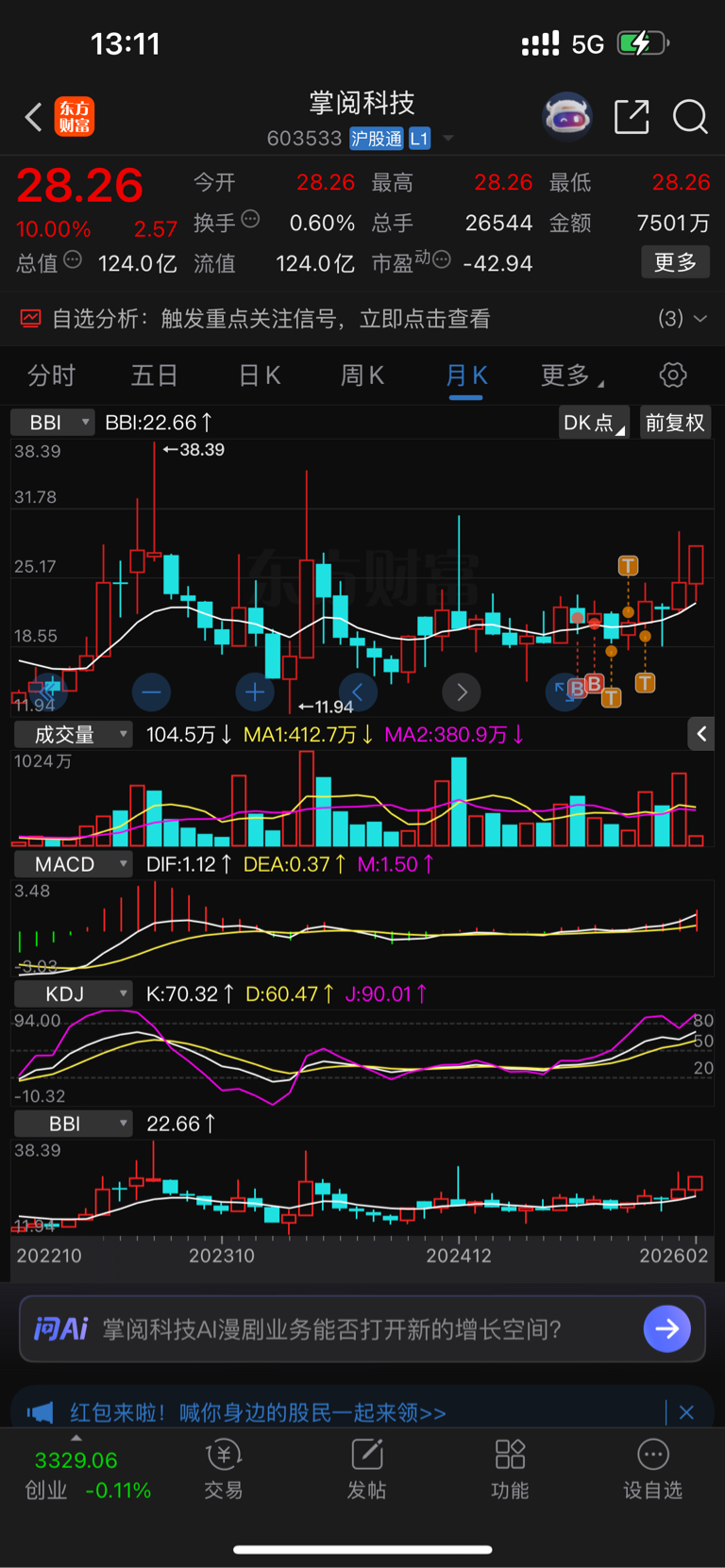The image size is (725, 1568).
Task: Toggle the DK点 indicator
Action: click(594, 423)
